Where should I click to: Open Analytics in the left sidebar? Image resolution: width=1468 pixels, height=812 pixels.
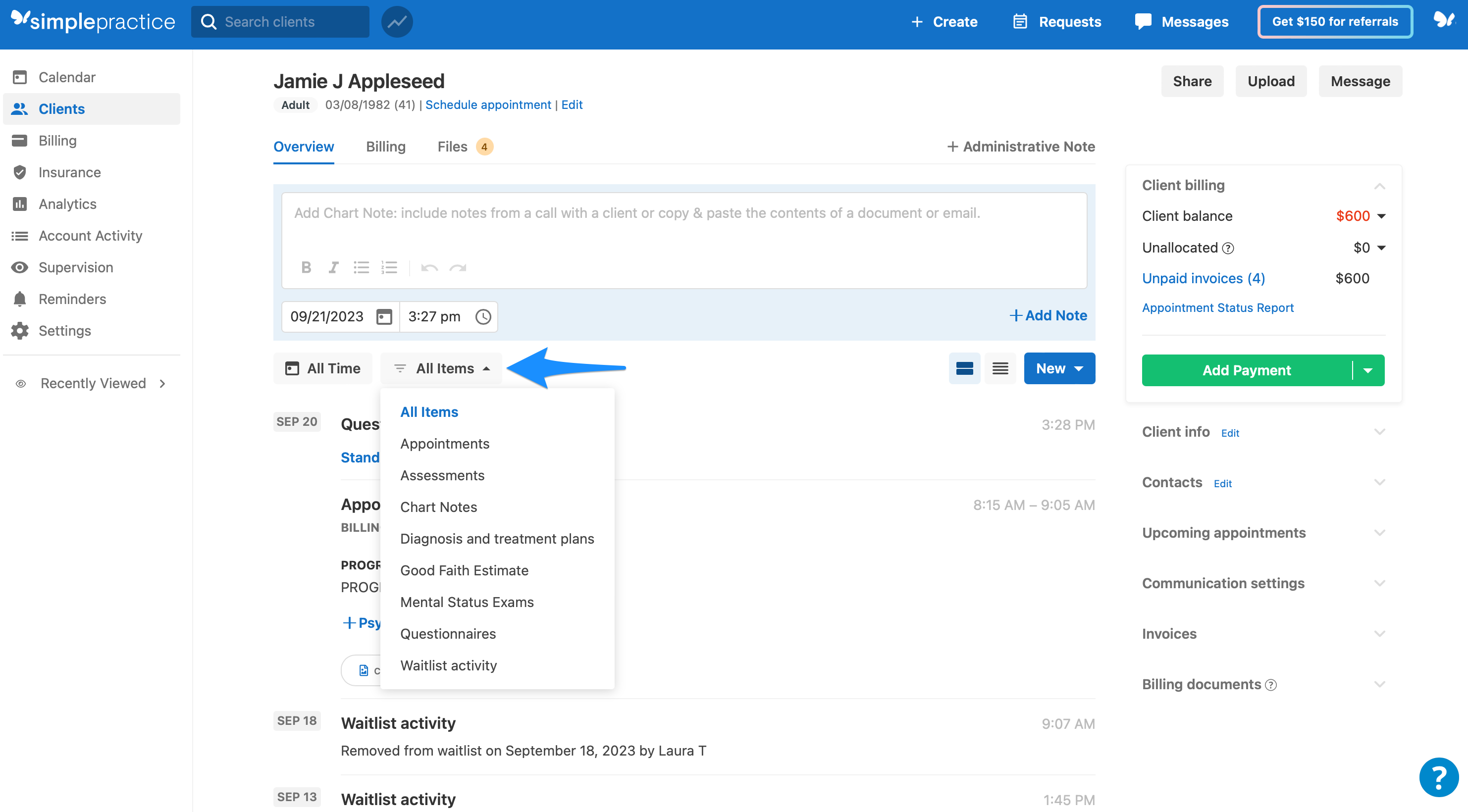[67, 203]
